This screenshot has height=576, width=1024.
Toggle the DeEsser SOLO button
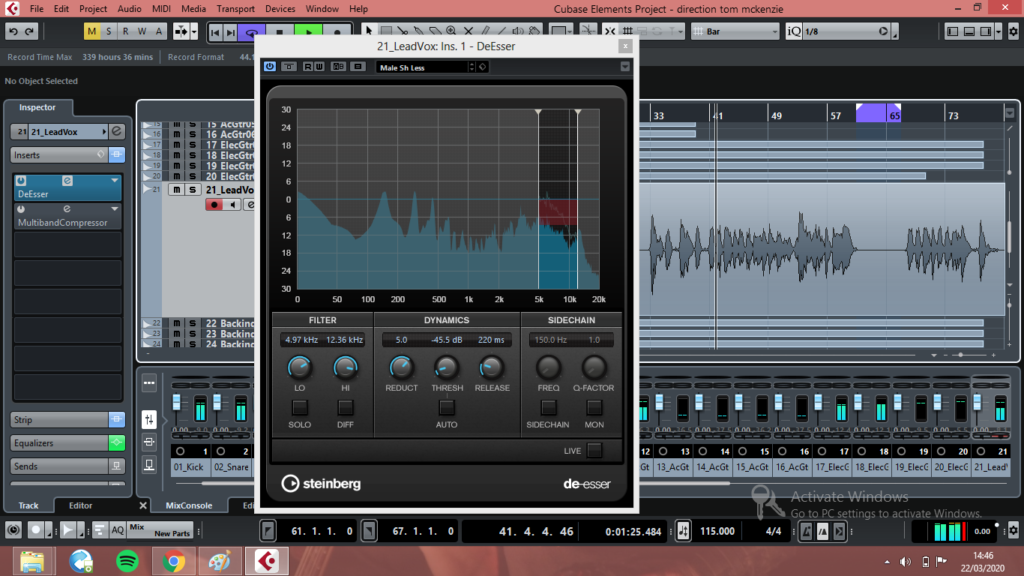[300, 408]
